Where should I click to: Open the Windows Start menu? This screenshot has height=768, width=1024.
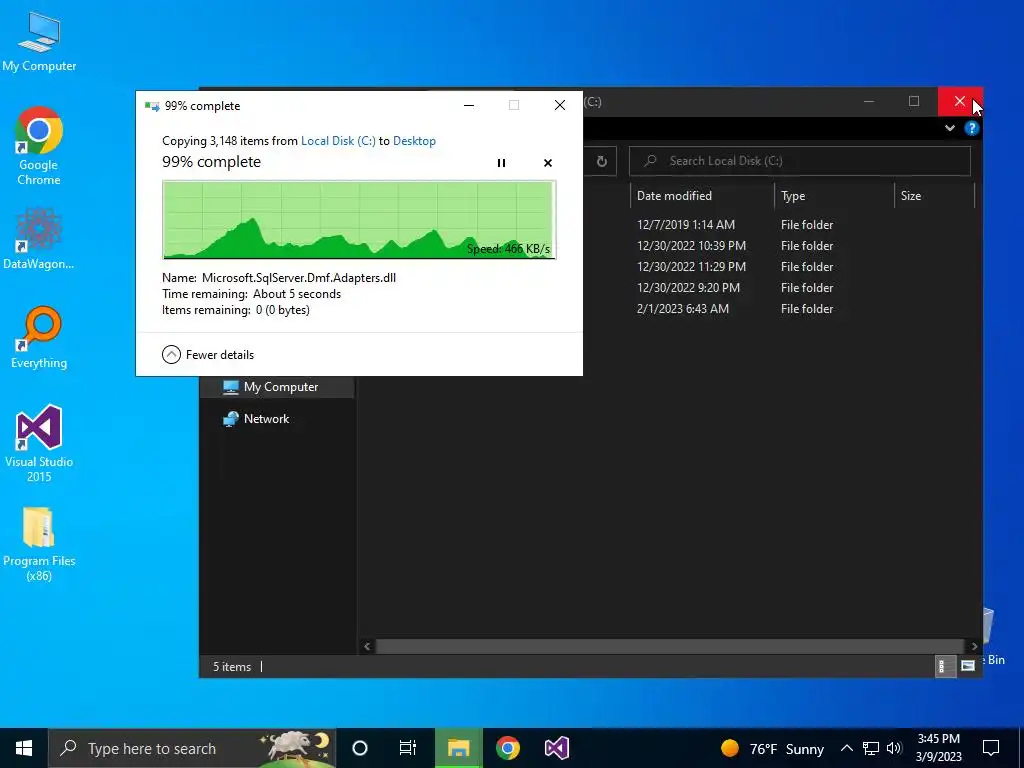[x=24, y=748]
